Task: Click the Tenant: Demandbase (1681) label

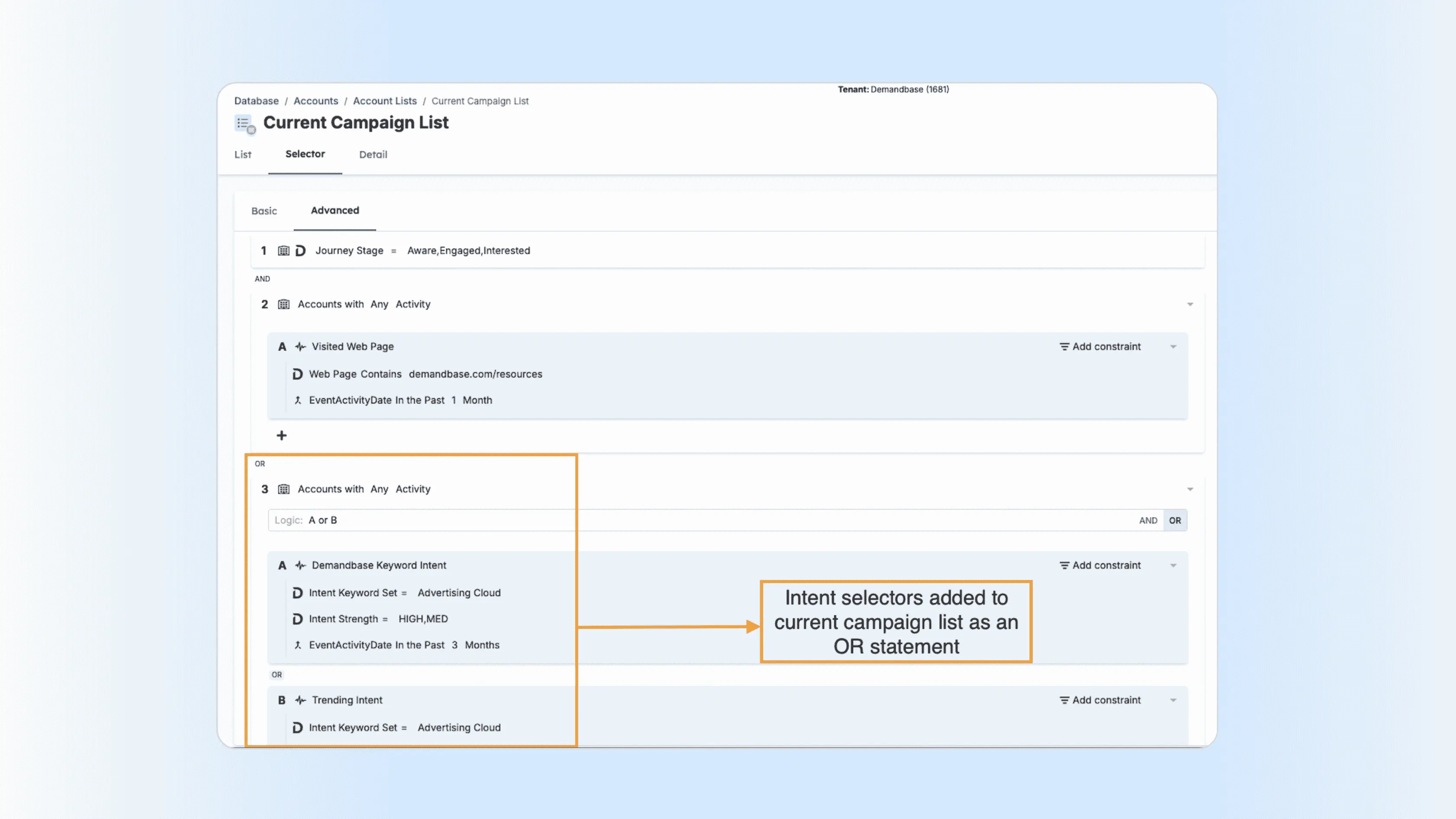Action: [x=894, y=89]
